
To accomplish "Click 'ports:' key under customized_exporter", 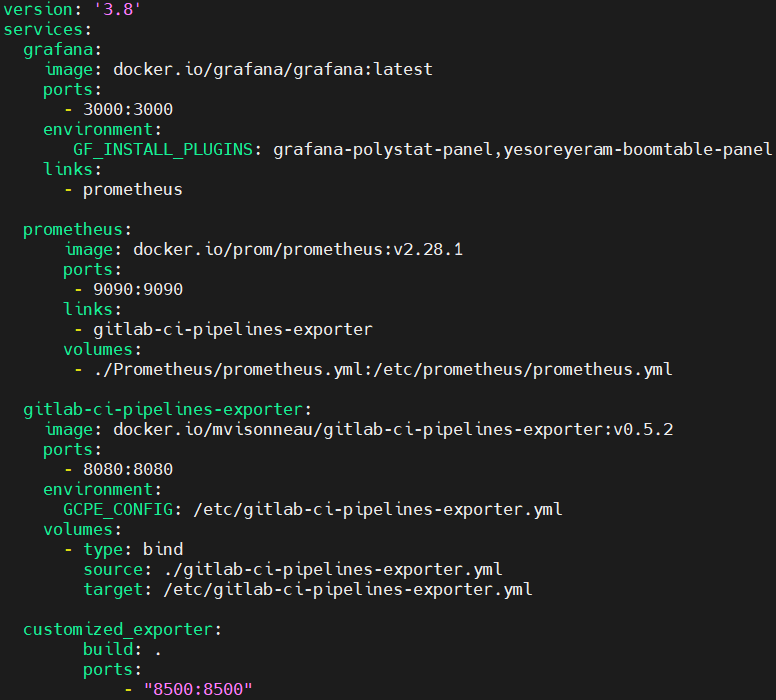I will click(112, 670).
